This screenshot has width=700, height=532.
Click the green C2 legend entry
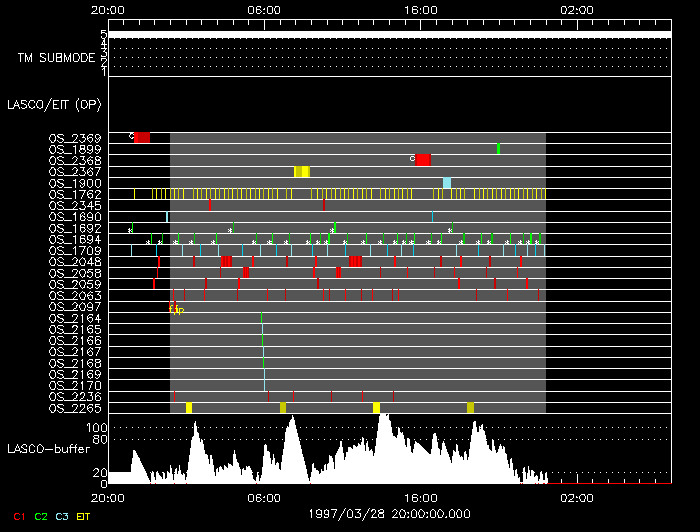click(41, 517)
